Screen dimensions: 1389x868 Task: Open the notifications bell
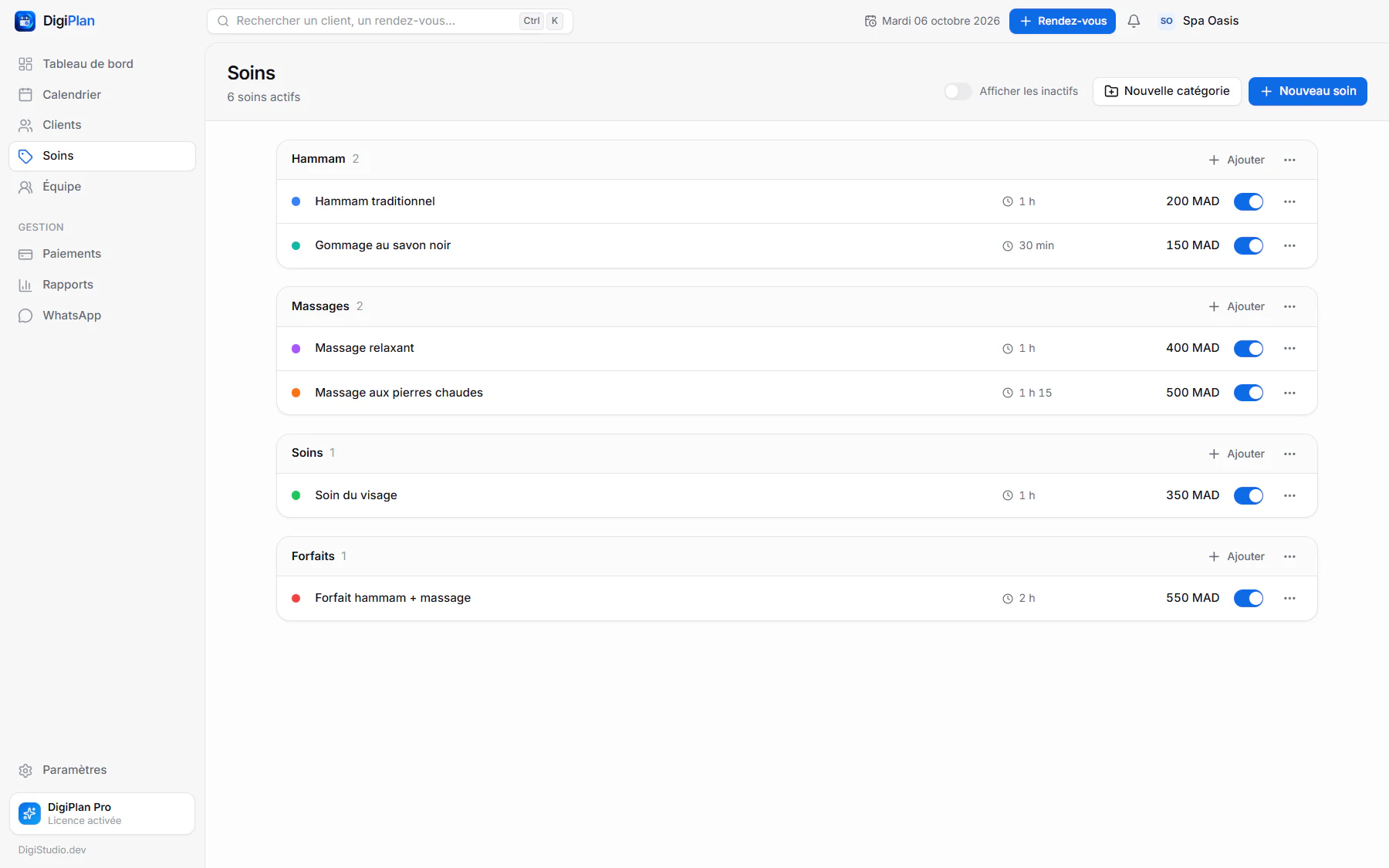[x=1134, y=21]
